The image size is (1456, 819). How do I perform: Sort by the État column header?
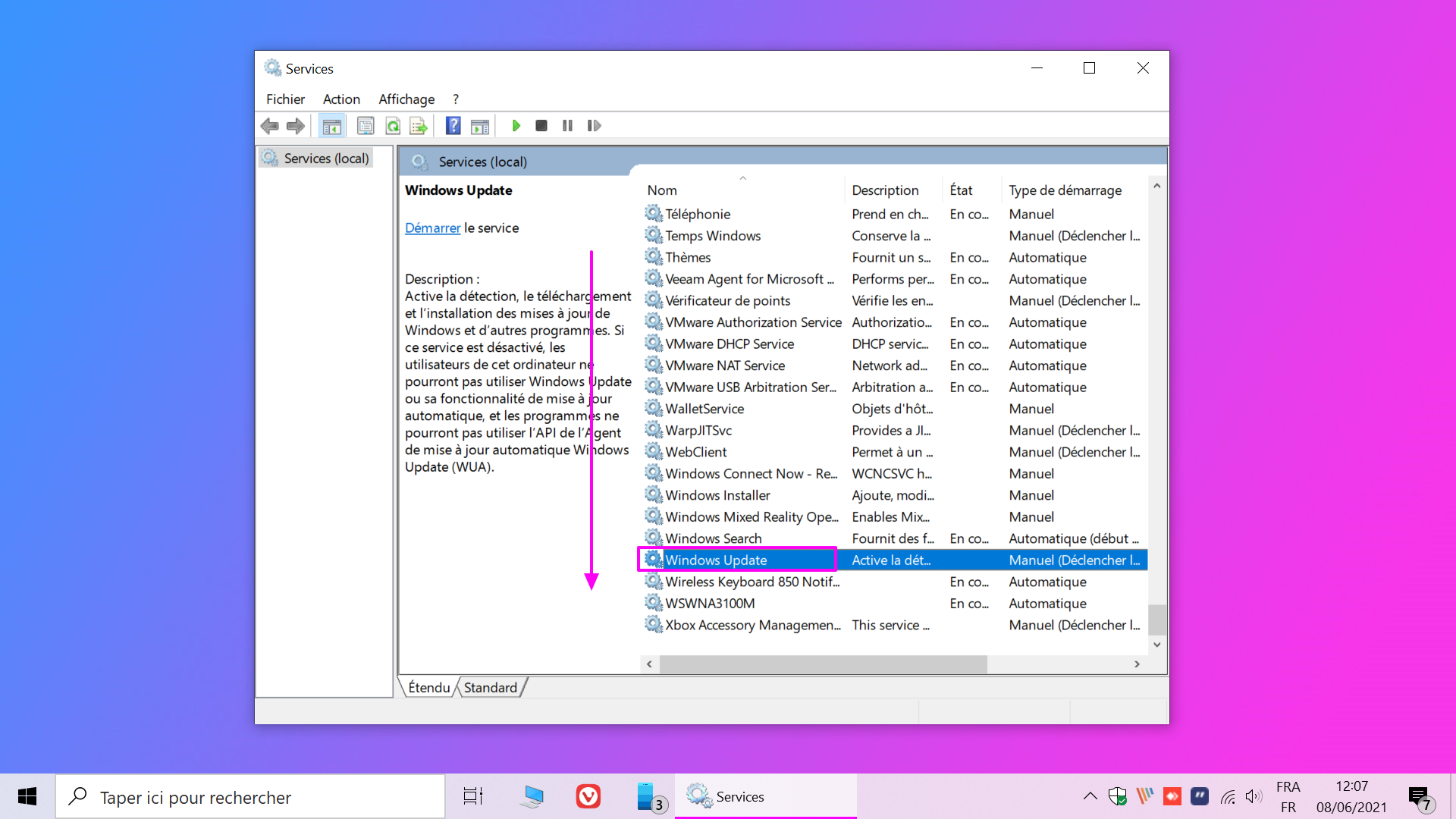click(x=961, y=190)
